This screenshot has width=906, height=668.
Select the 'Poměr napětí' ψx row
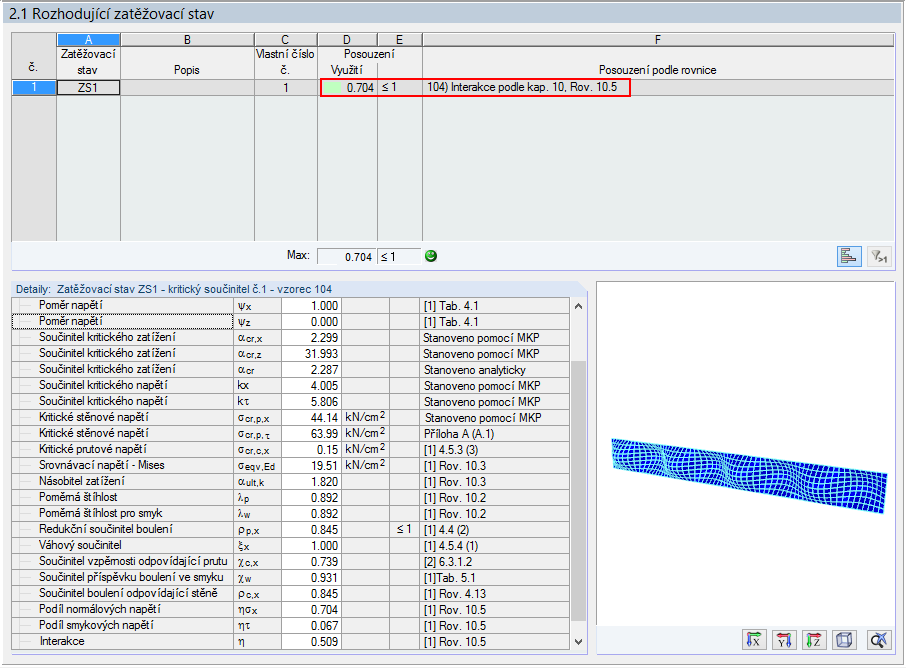tap(291, 306)
